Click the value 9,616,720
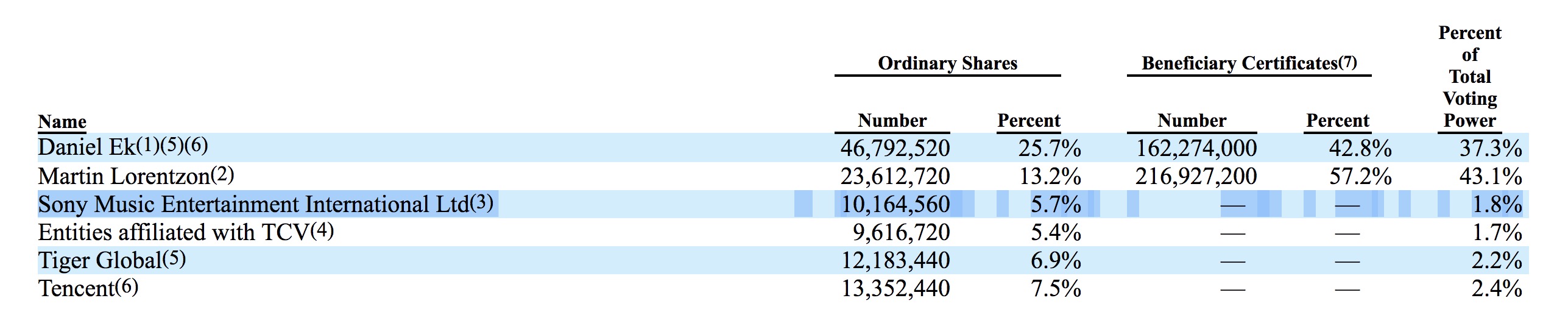 click(x=901, y=232)
